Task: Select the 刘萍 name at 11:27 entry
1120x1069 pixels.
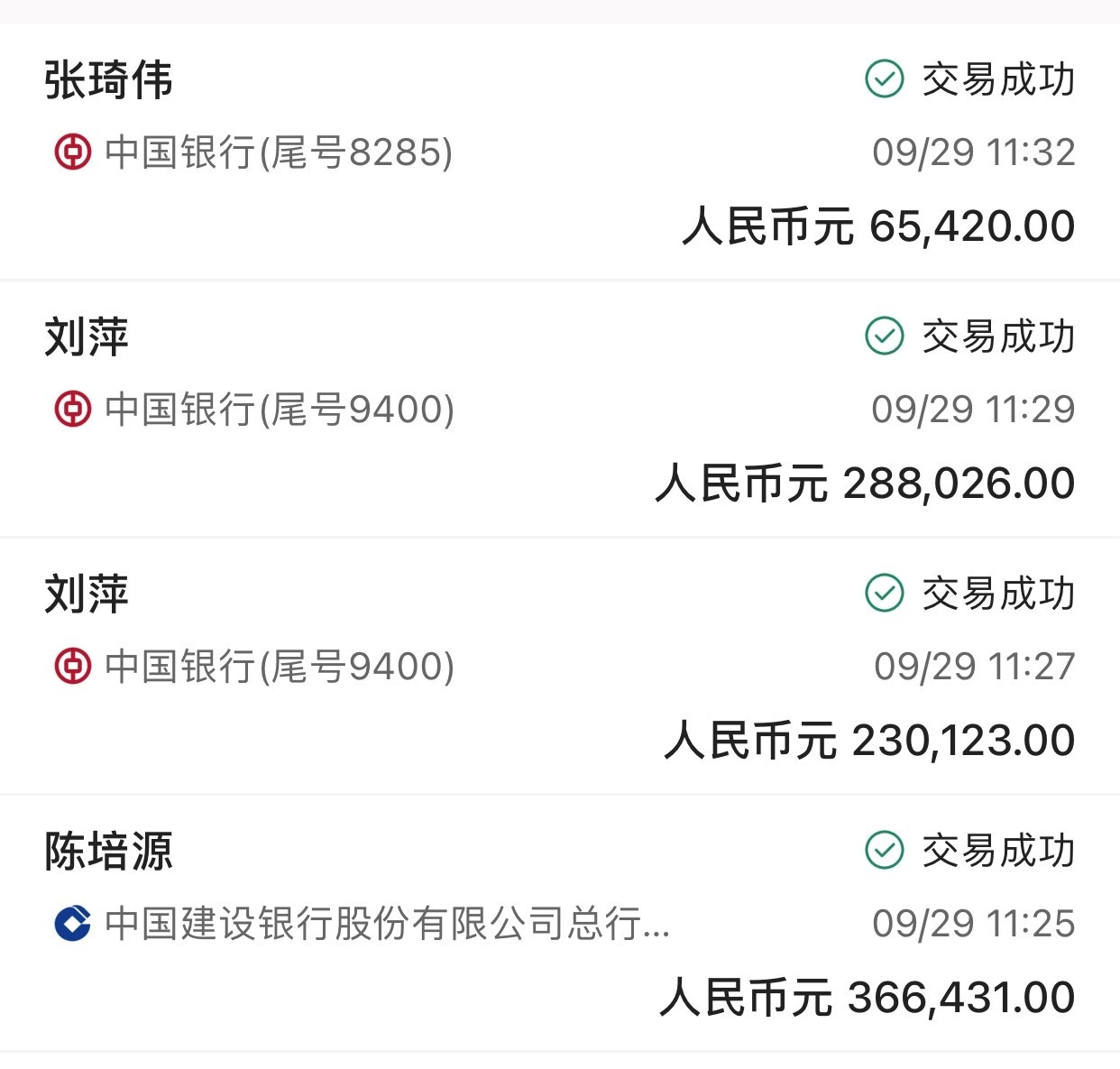Action: [87, 594]
